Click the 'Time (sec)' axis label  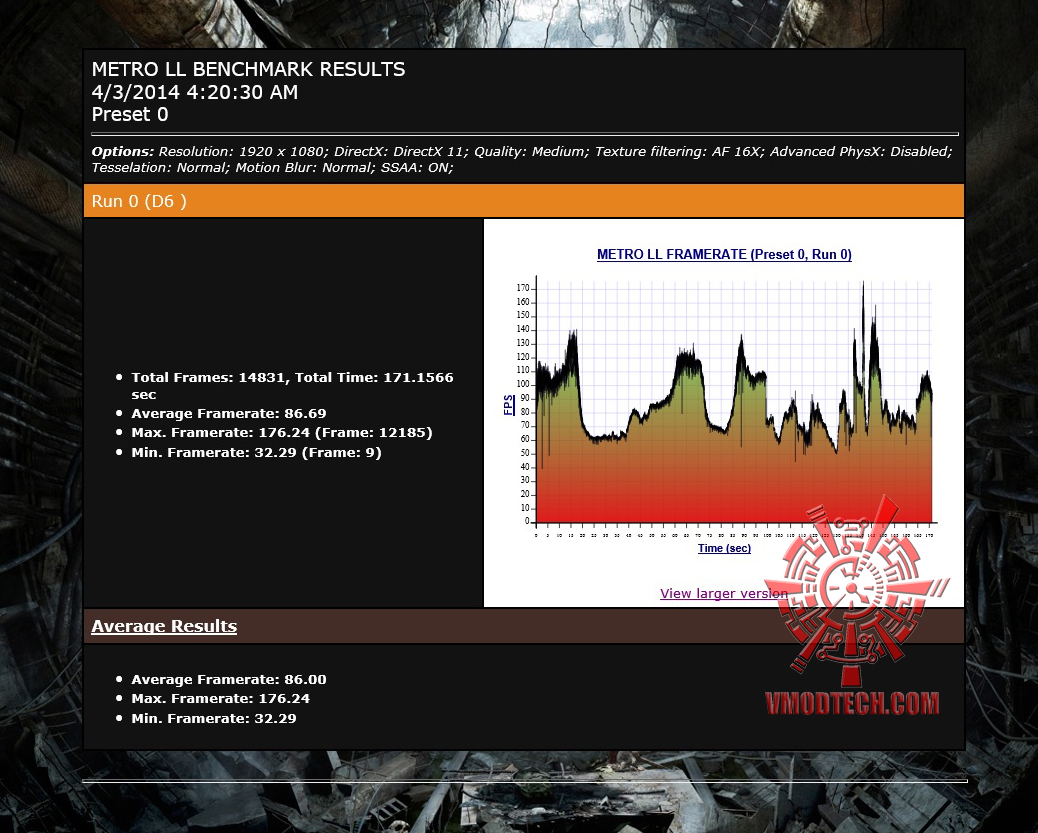(x=724, y=548)
